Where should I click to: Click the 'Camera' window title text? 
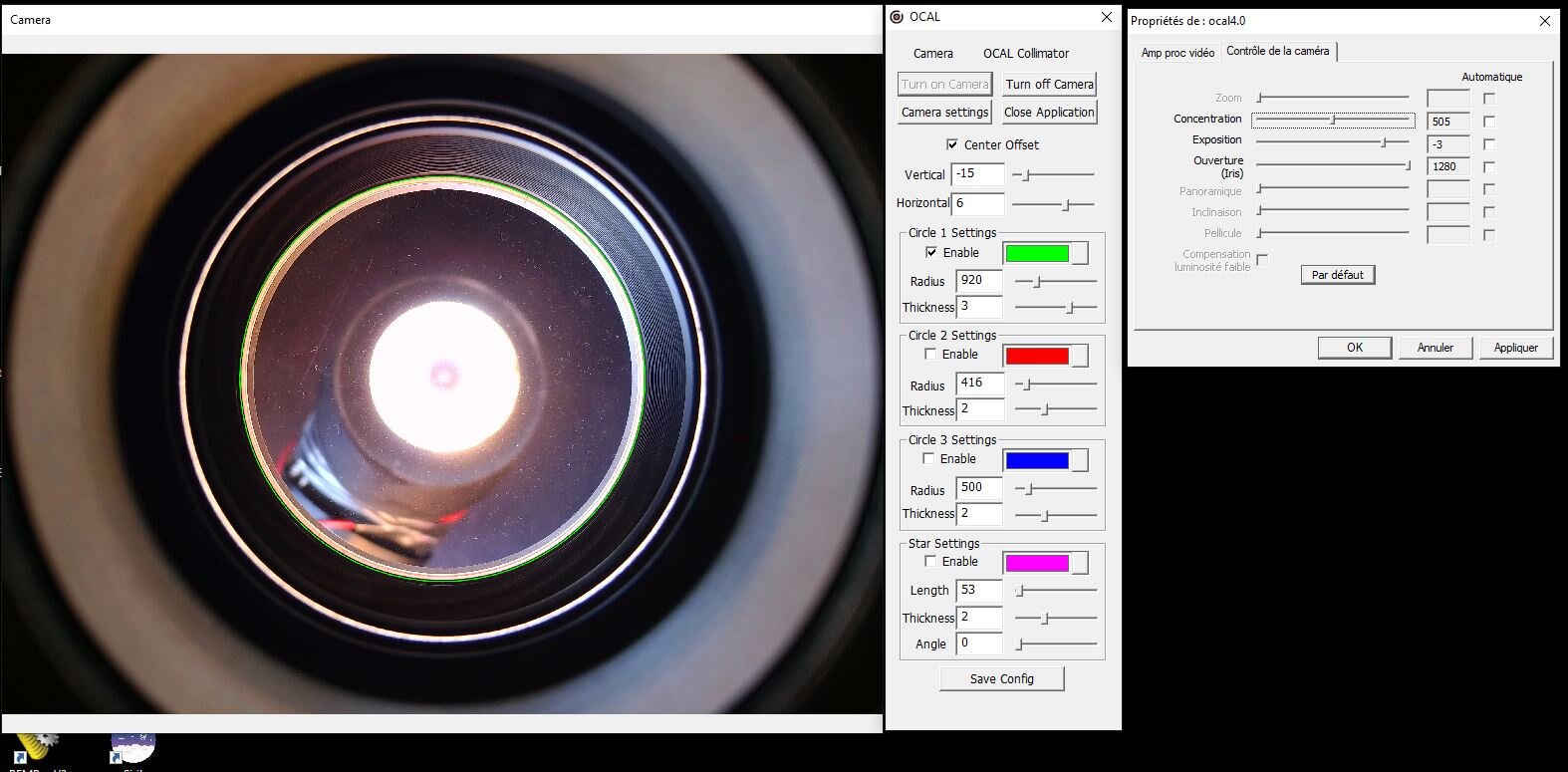[30, 20]
